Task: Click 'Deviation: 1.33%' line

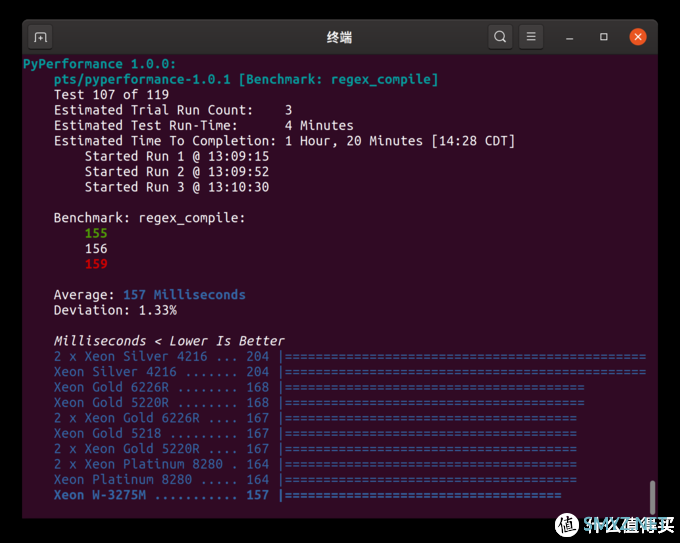Action: pos(115,311)
